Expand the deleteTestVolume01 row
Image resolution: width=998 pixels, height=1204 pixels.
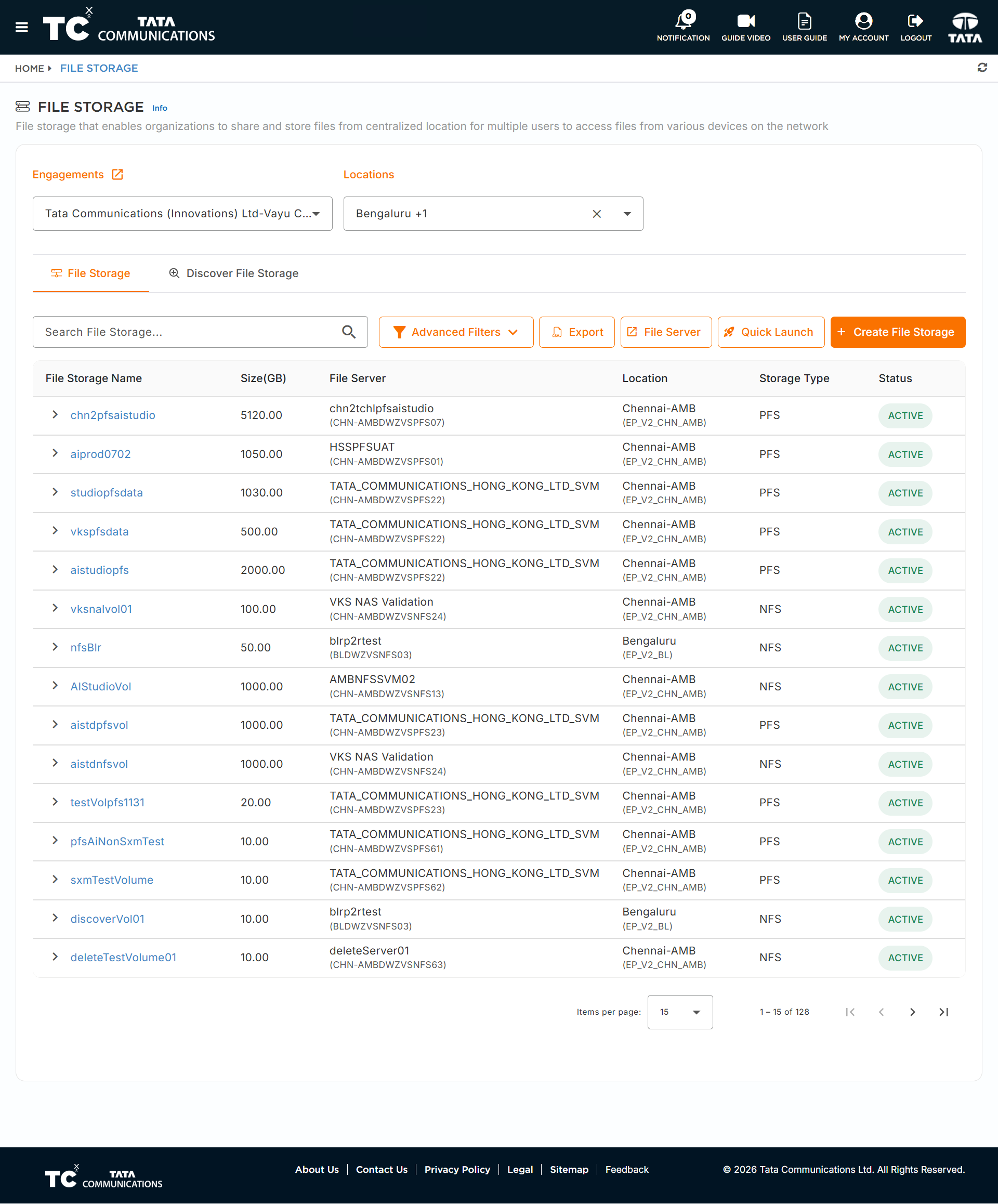coord(55,957)
